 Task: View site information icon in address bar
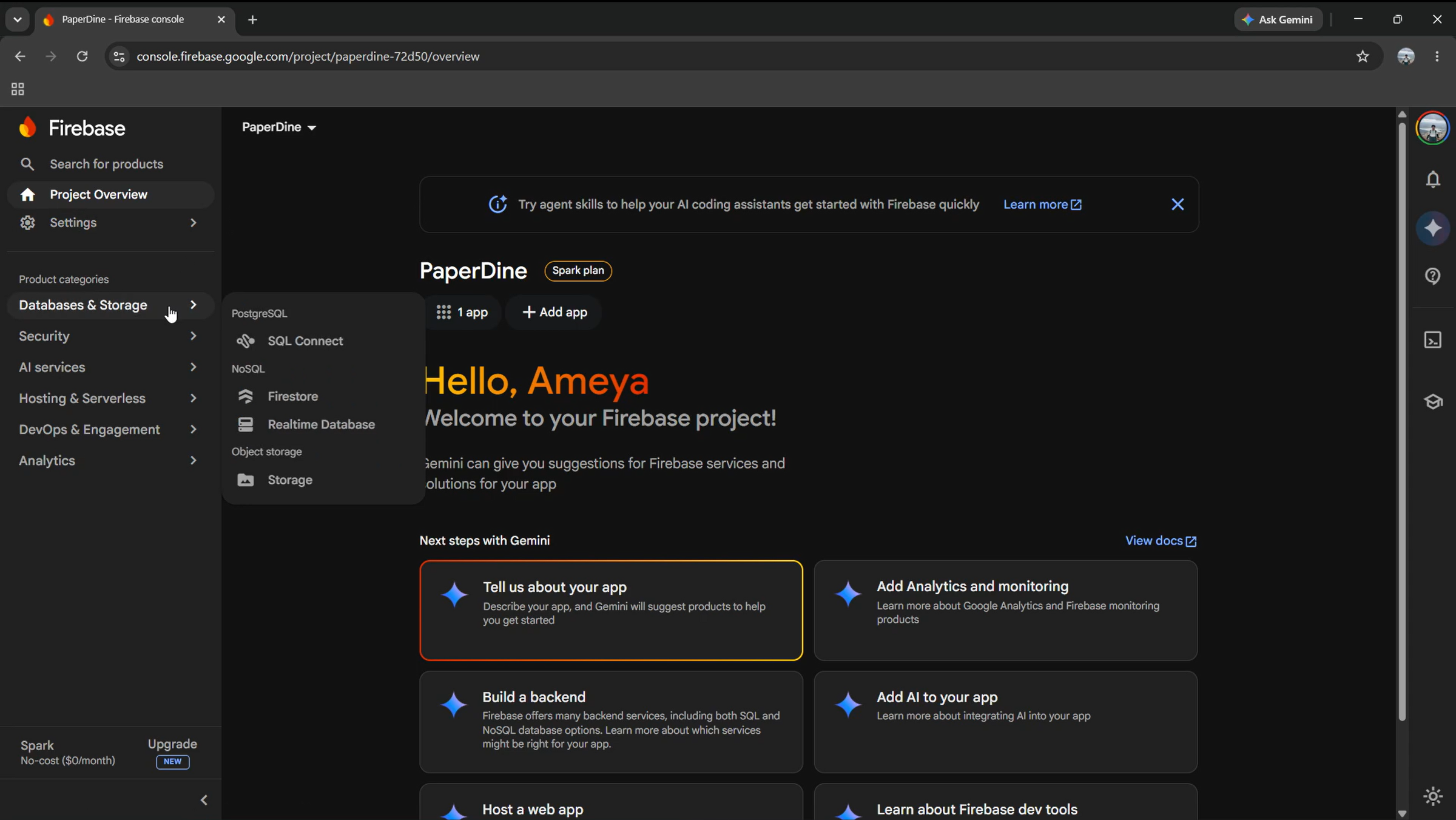[x=120, y=56]
